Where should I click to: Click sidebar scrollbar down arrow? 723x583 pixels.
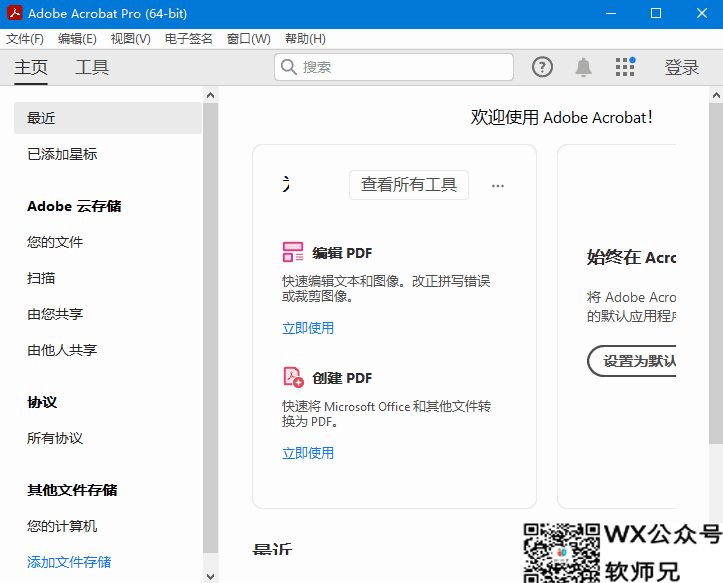point(210,576)
